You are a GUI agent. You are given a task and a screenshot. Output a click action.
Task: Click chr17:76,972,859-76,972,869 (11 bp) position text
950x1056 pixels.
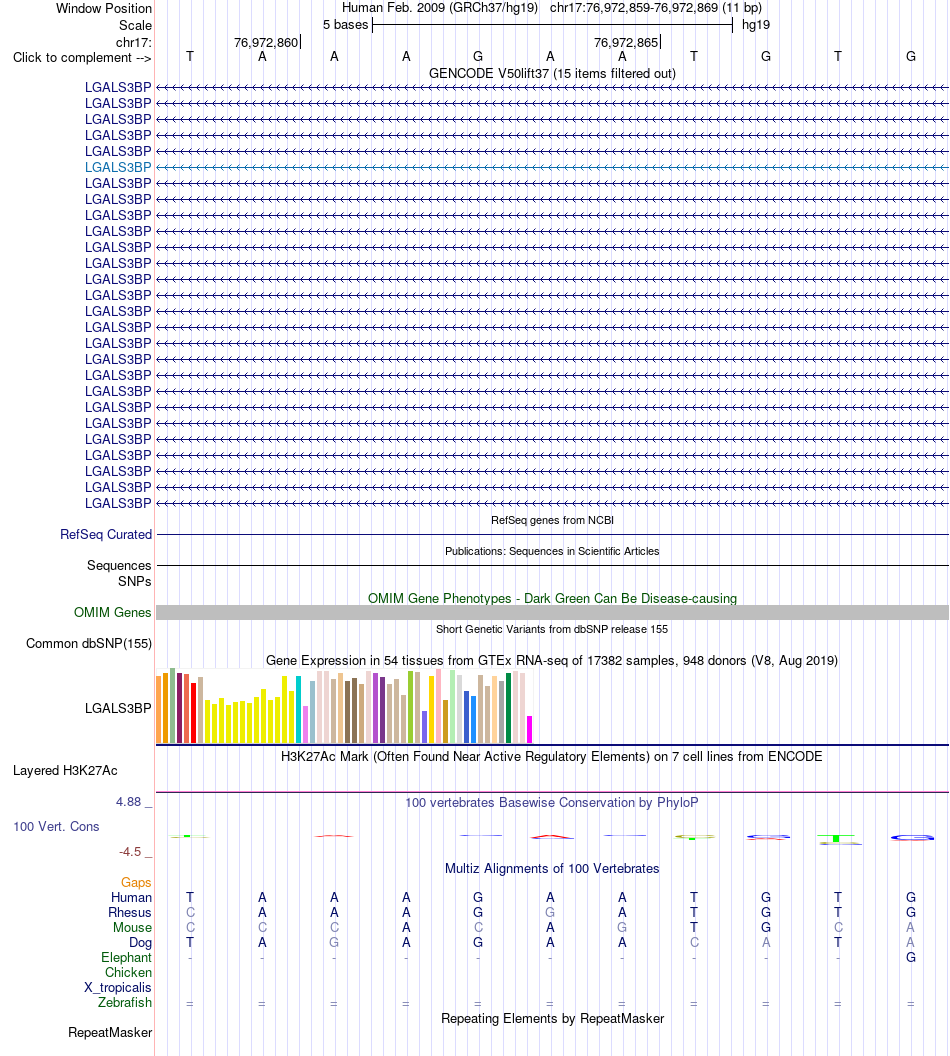coord(656,7)
